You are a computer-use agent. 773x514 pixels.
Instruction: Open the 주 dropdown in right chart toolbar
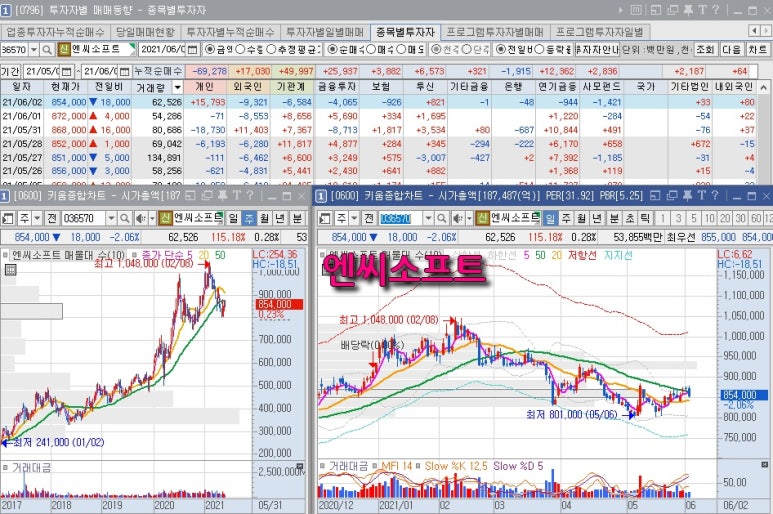353,218
